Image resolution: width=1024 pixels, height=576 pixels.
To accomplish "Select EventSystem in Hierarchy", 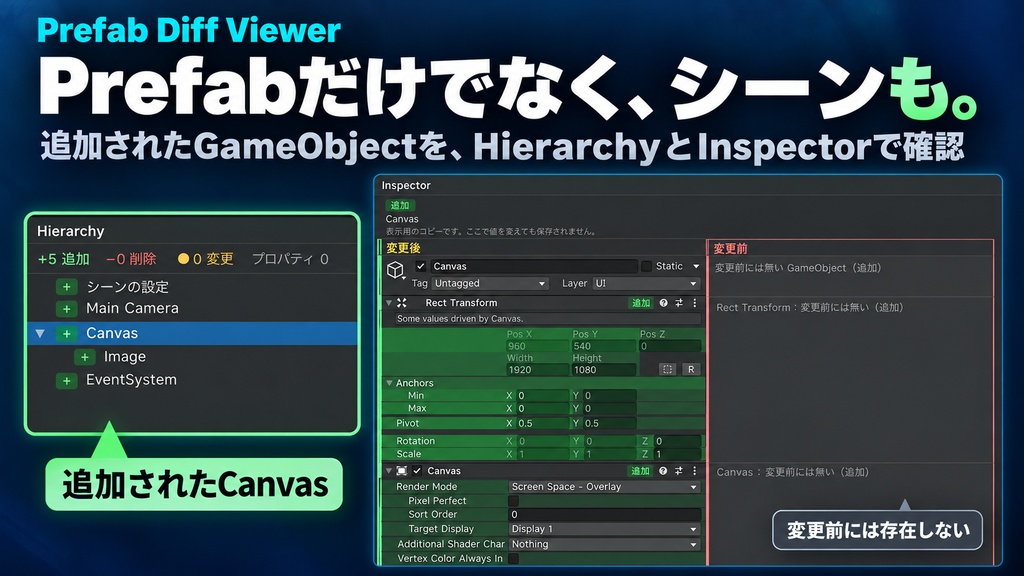I will click(x=131, y=380).
